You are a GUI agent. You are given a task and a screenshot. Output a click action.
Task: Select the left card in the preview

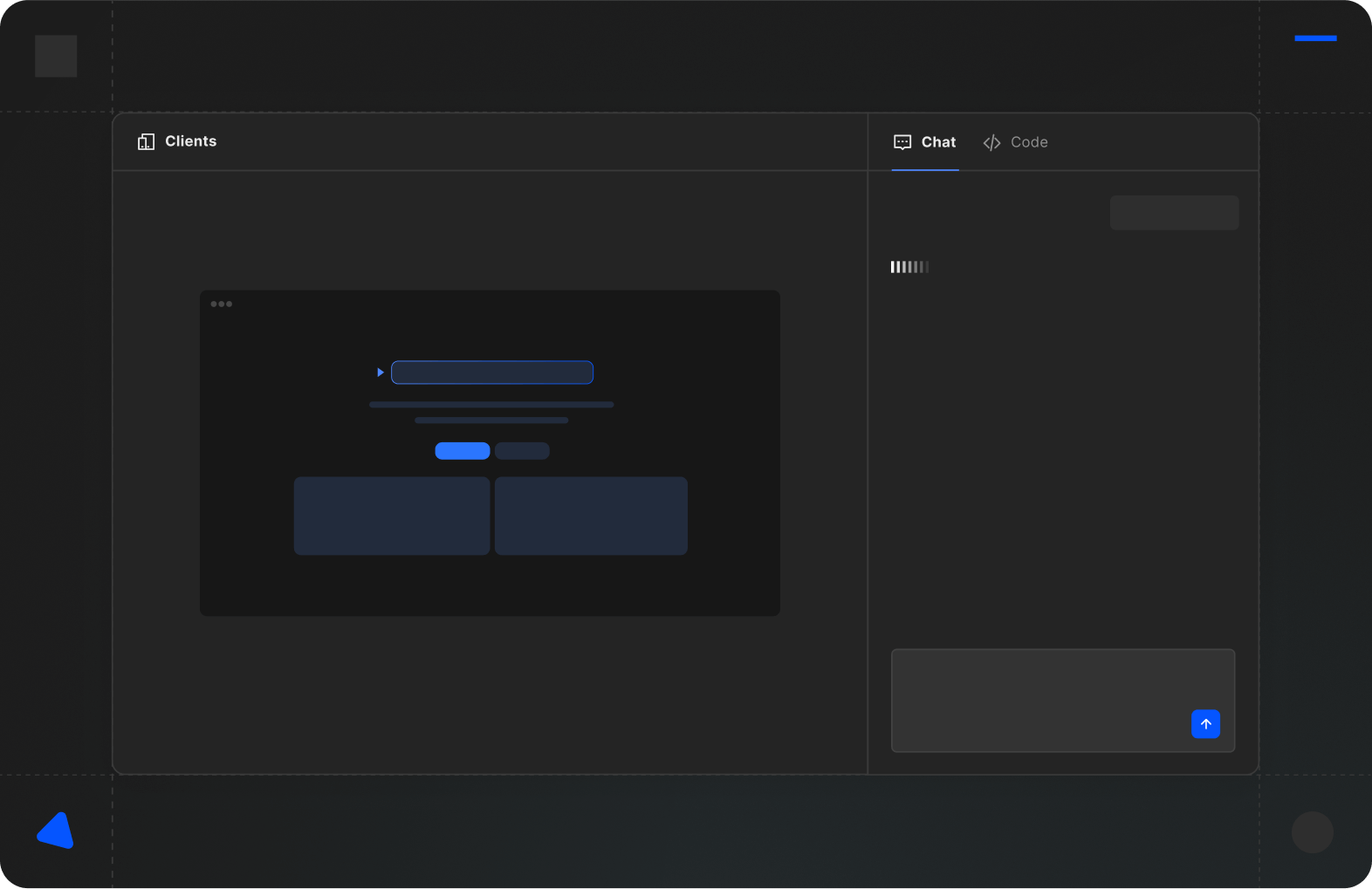point(392,516)
